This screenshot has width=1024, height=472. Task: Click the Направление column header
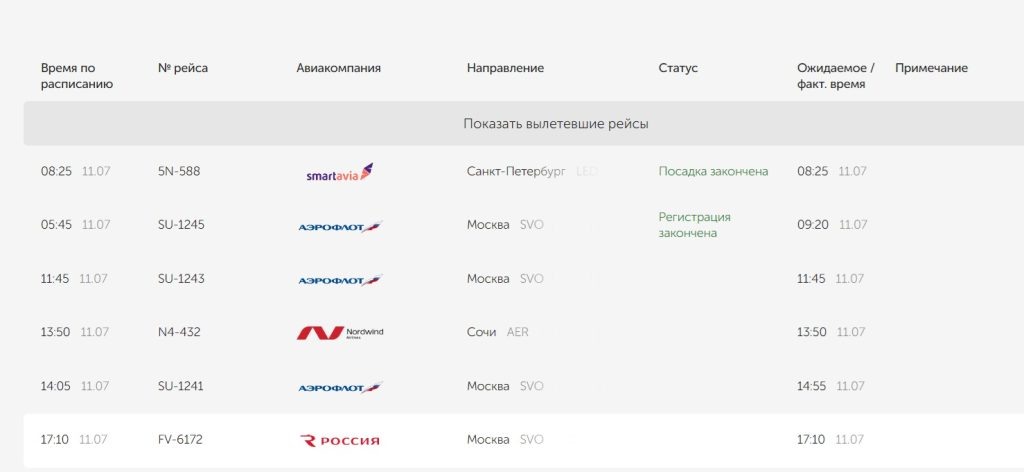tap(505, 68)
